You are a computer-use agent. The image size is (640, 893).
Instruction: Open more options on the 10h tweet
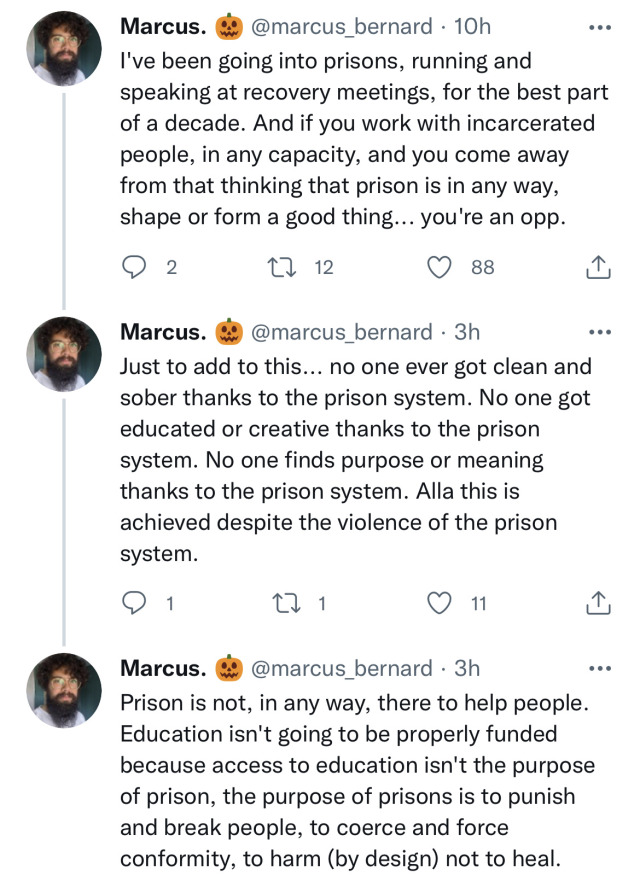tap(599, 25)
